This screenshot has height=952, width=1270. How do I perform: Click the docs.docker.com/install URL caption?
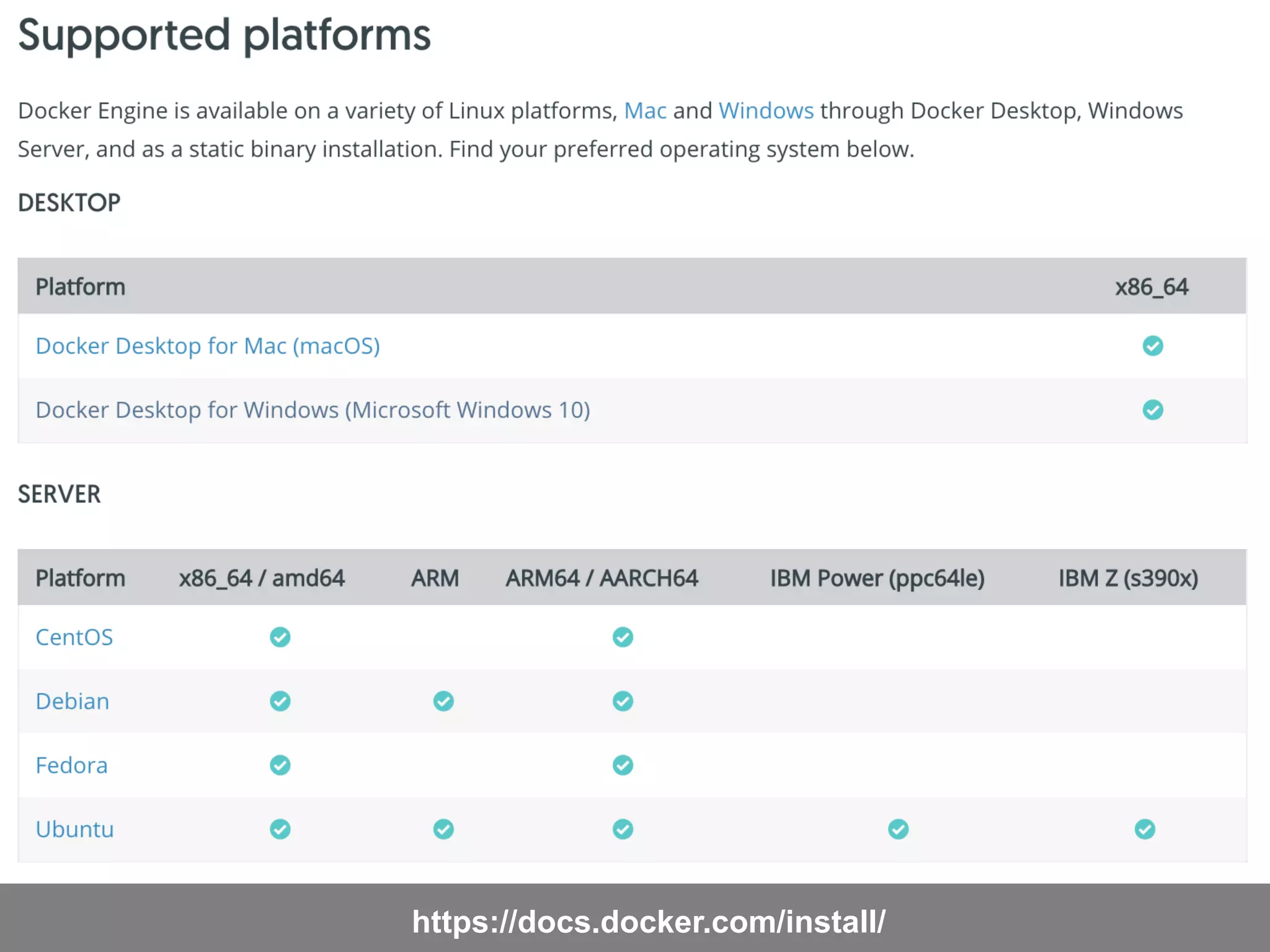(x=649, y=922)
